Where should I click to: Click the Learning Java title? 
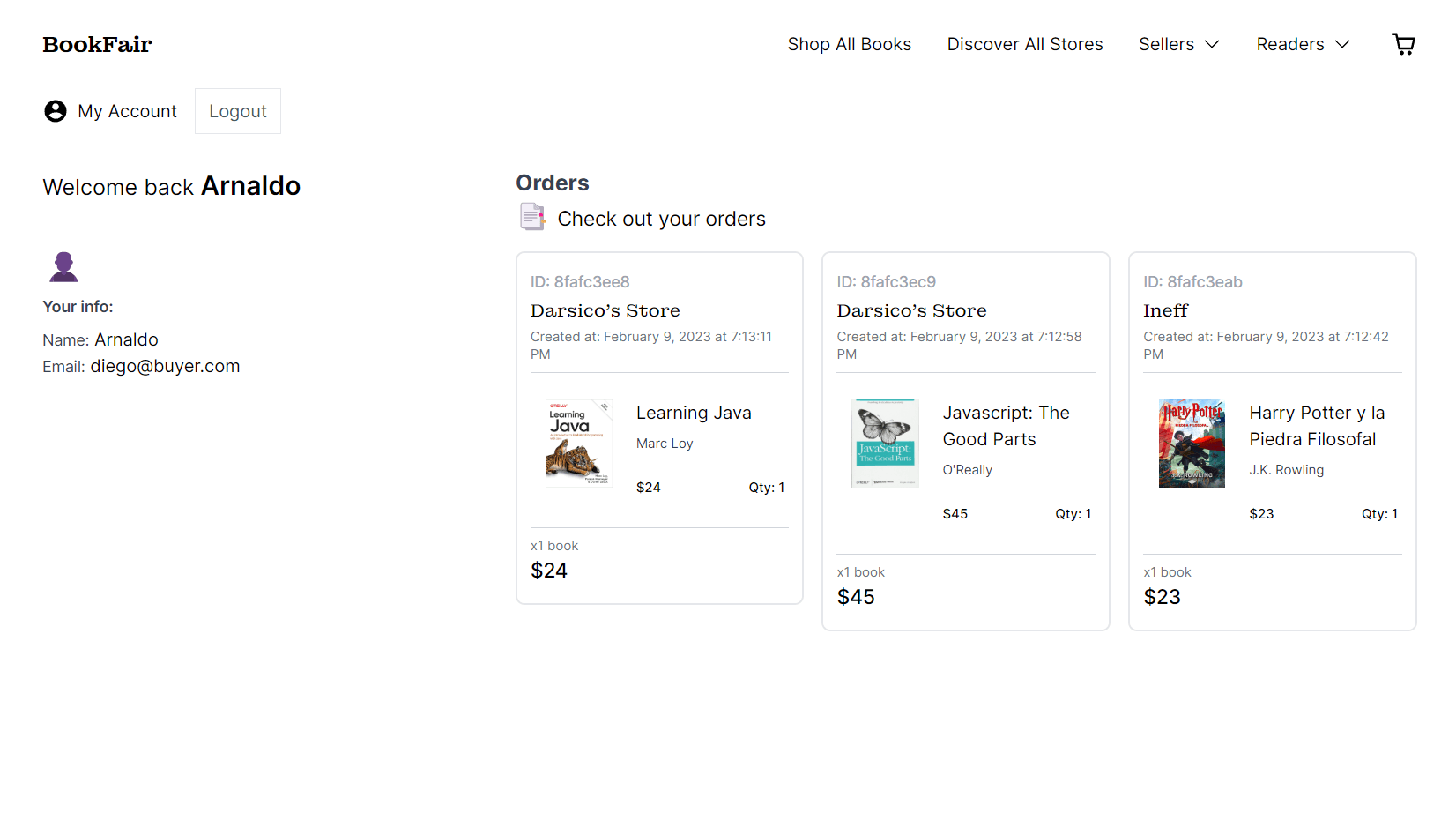(694, 413)
